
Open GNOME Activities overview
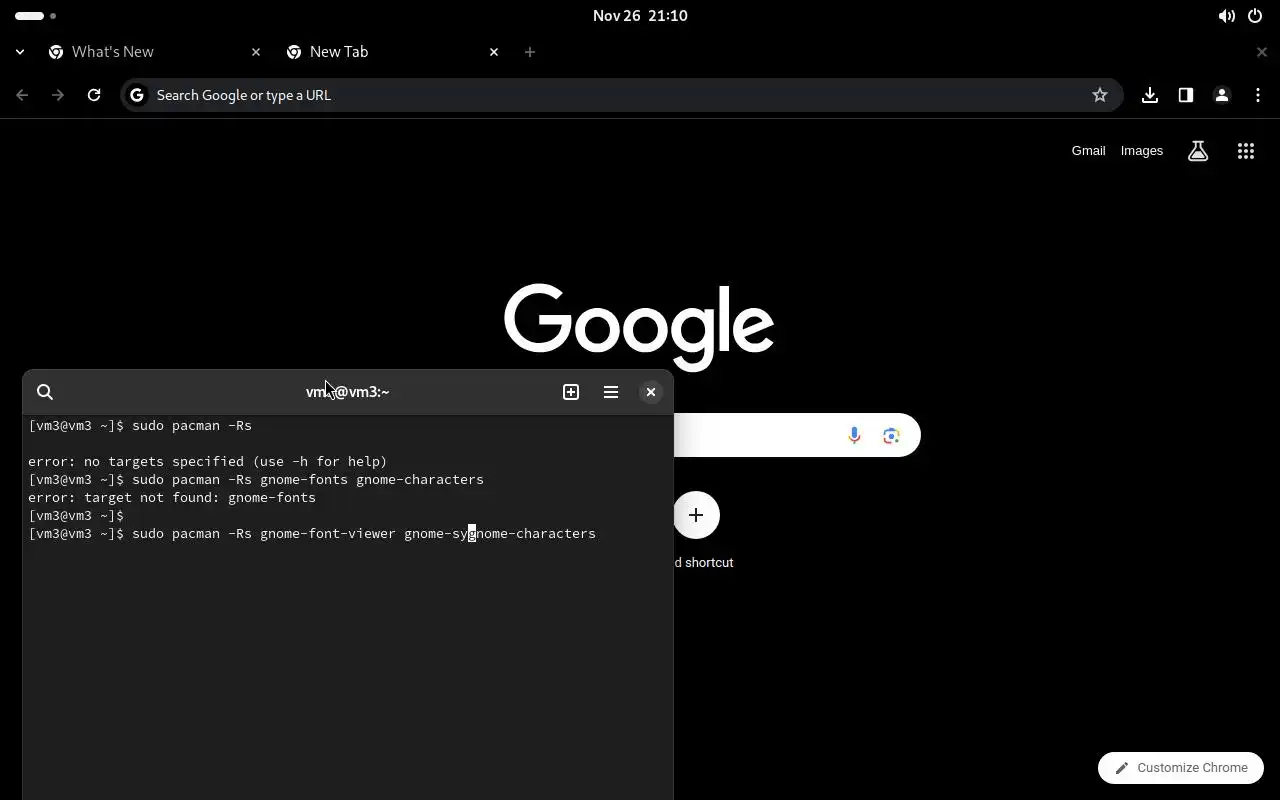coord(36,16)
